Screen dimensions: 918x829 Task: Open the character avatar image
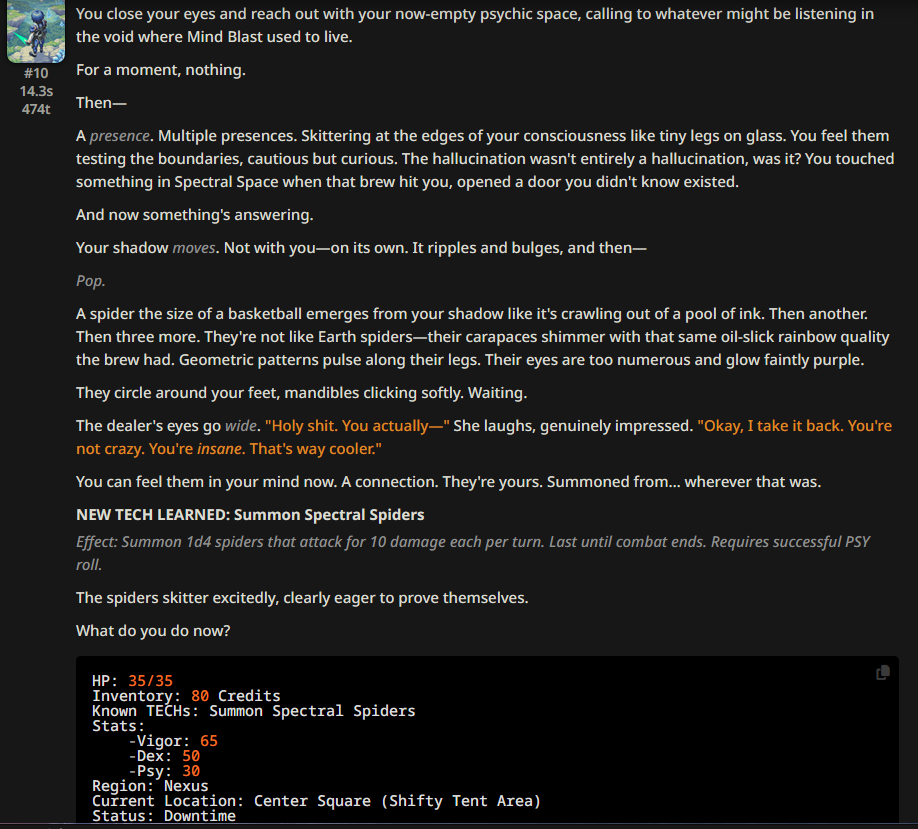point(36,31)
